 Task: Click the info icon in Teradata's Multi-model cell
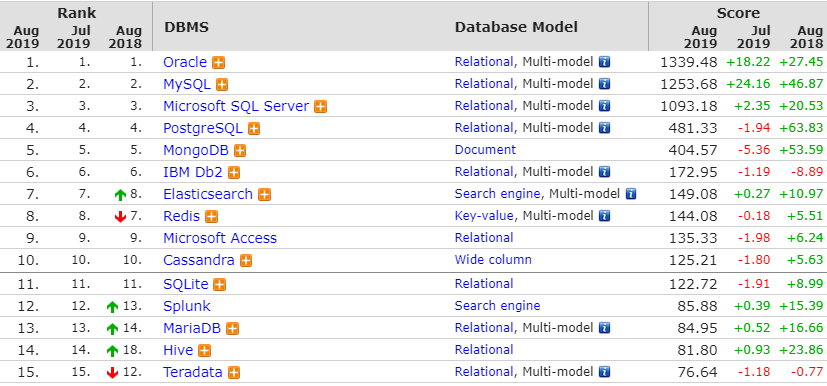(x=604, y=372)
